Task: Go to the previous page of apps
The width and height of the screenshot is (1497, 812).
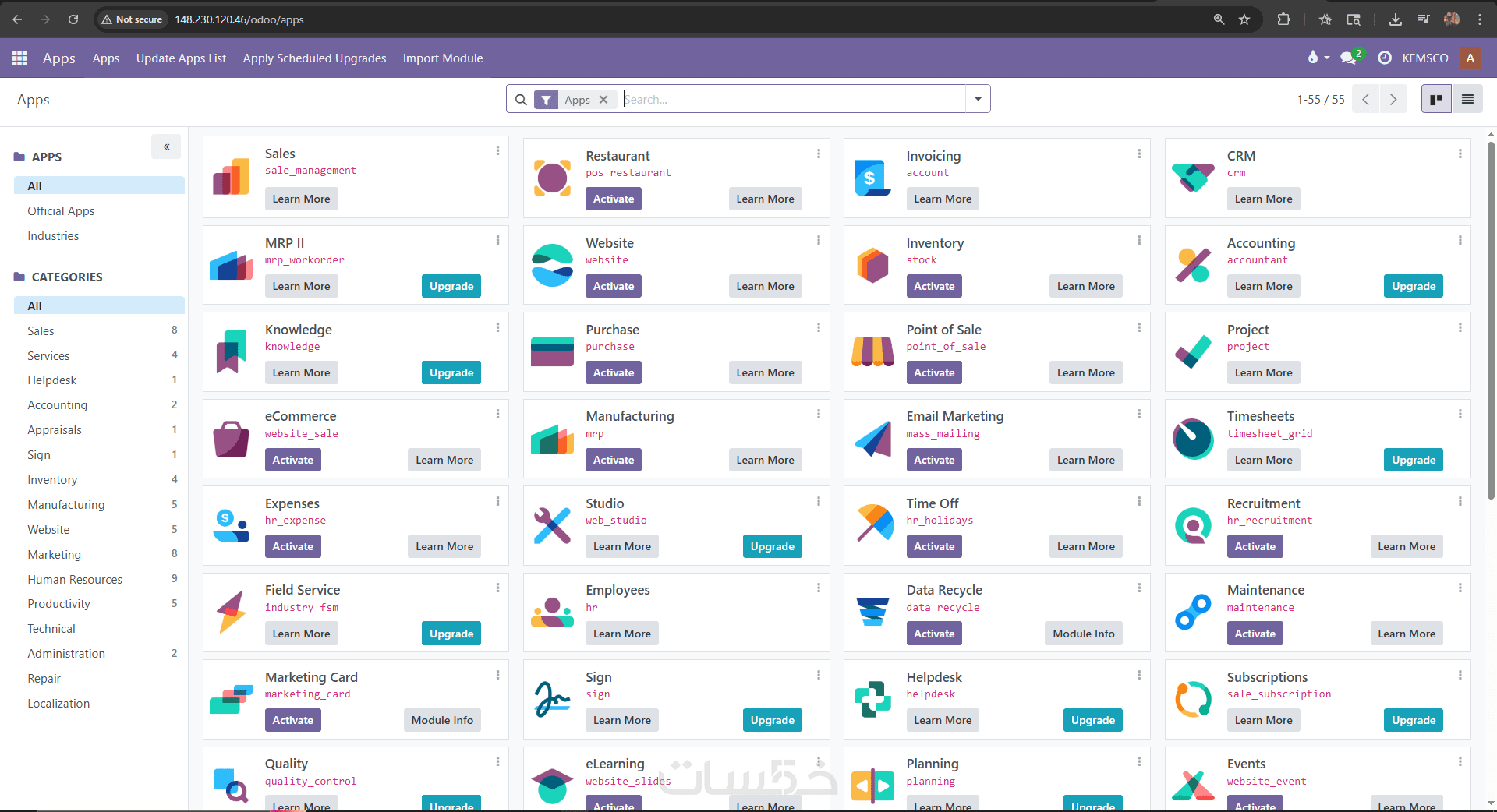Action: [1365, 99]
